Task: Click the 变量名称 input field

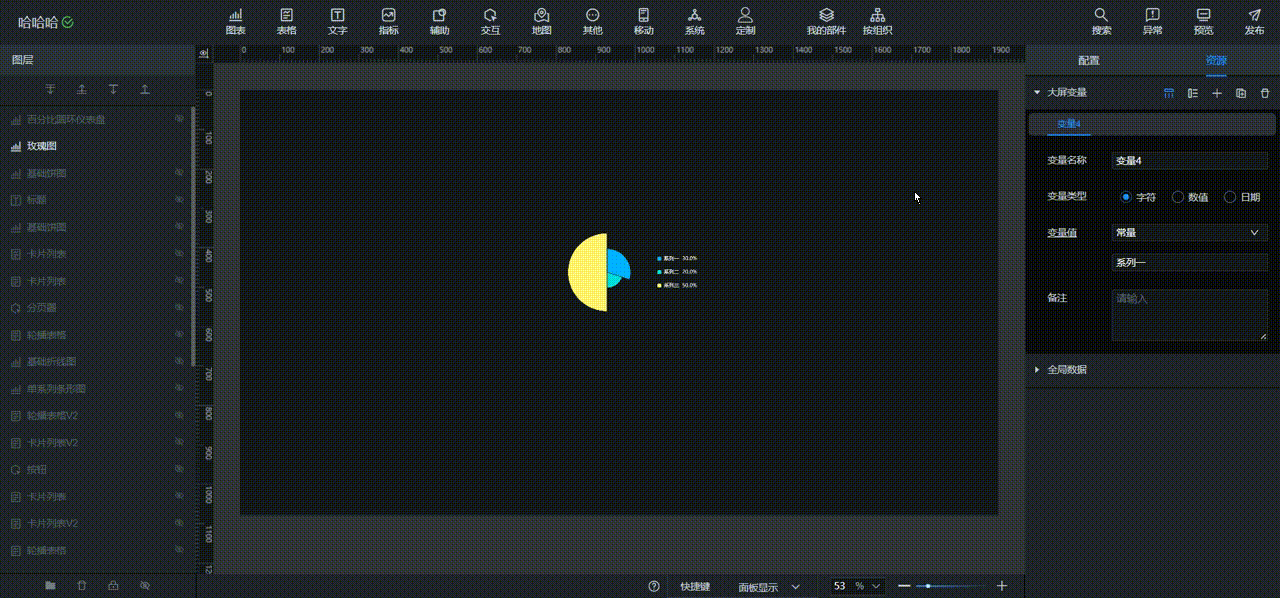Action: click(1190, 160)
